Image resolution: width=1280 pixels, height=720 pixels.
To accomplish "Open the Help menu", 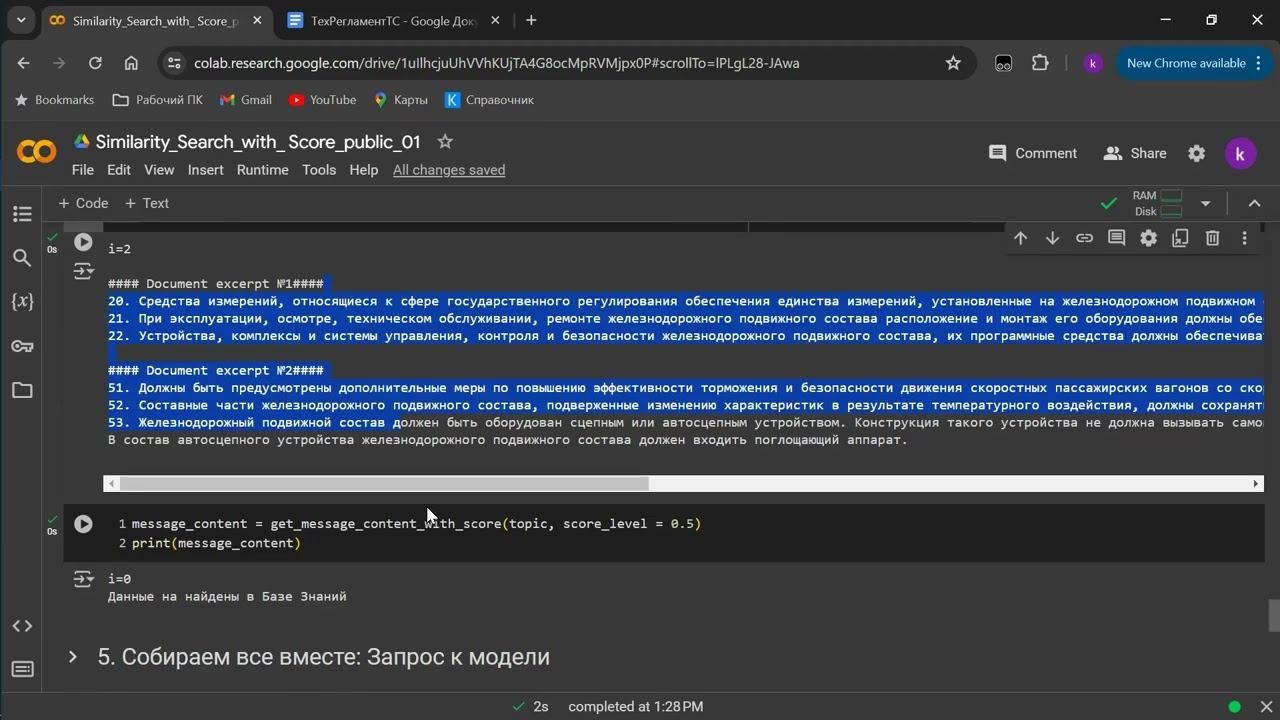I will (364, 170).
